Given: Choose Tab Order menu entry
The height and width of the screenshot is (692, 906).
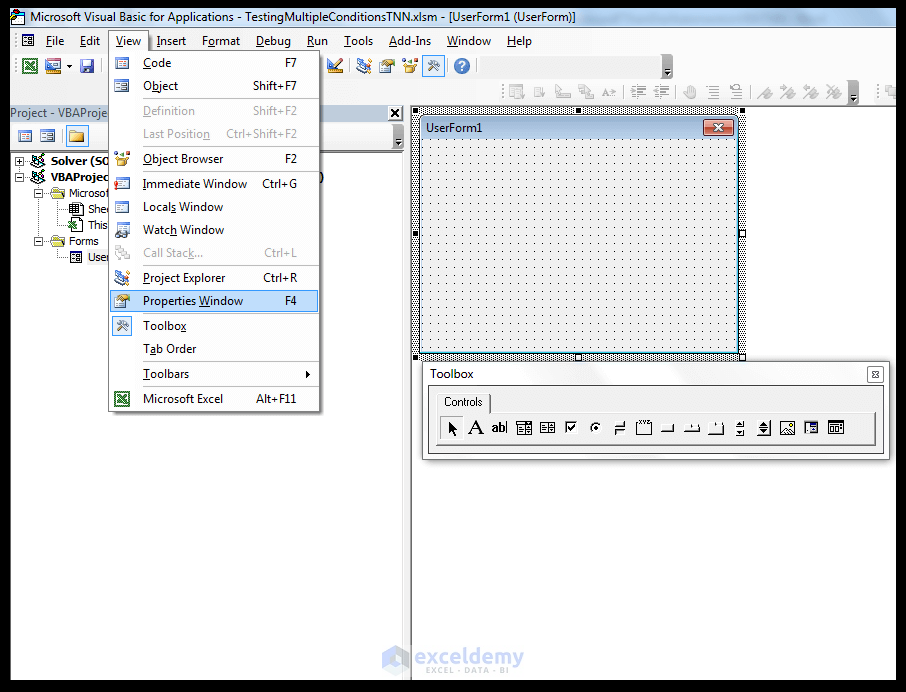Looking at the screenshot, I should [214, 349].
